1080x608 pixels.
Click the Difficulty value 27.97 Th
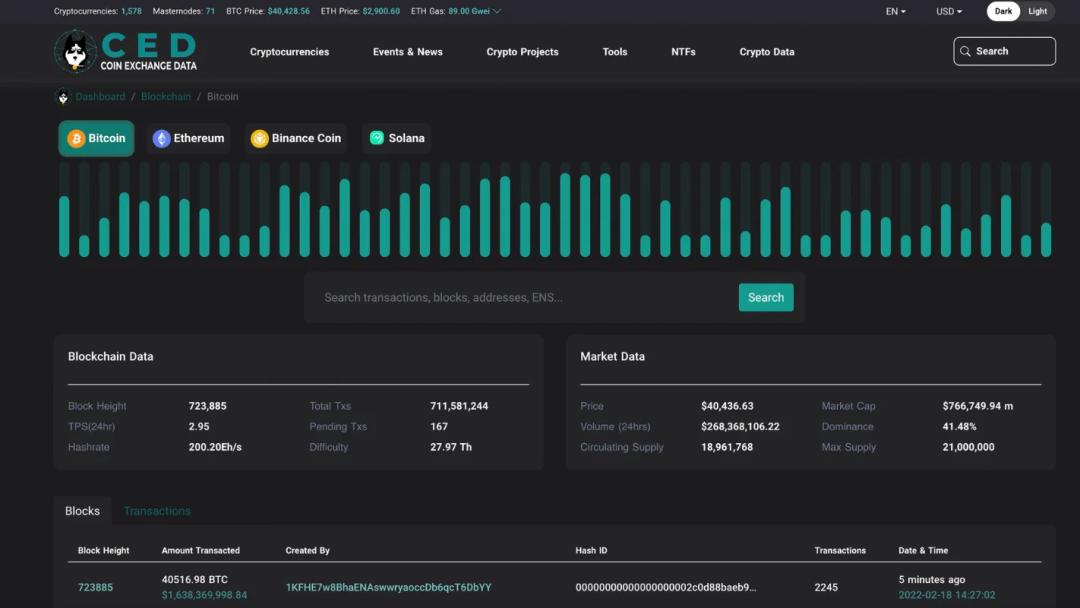451,448
